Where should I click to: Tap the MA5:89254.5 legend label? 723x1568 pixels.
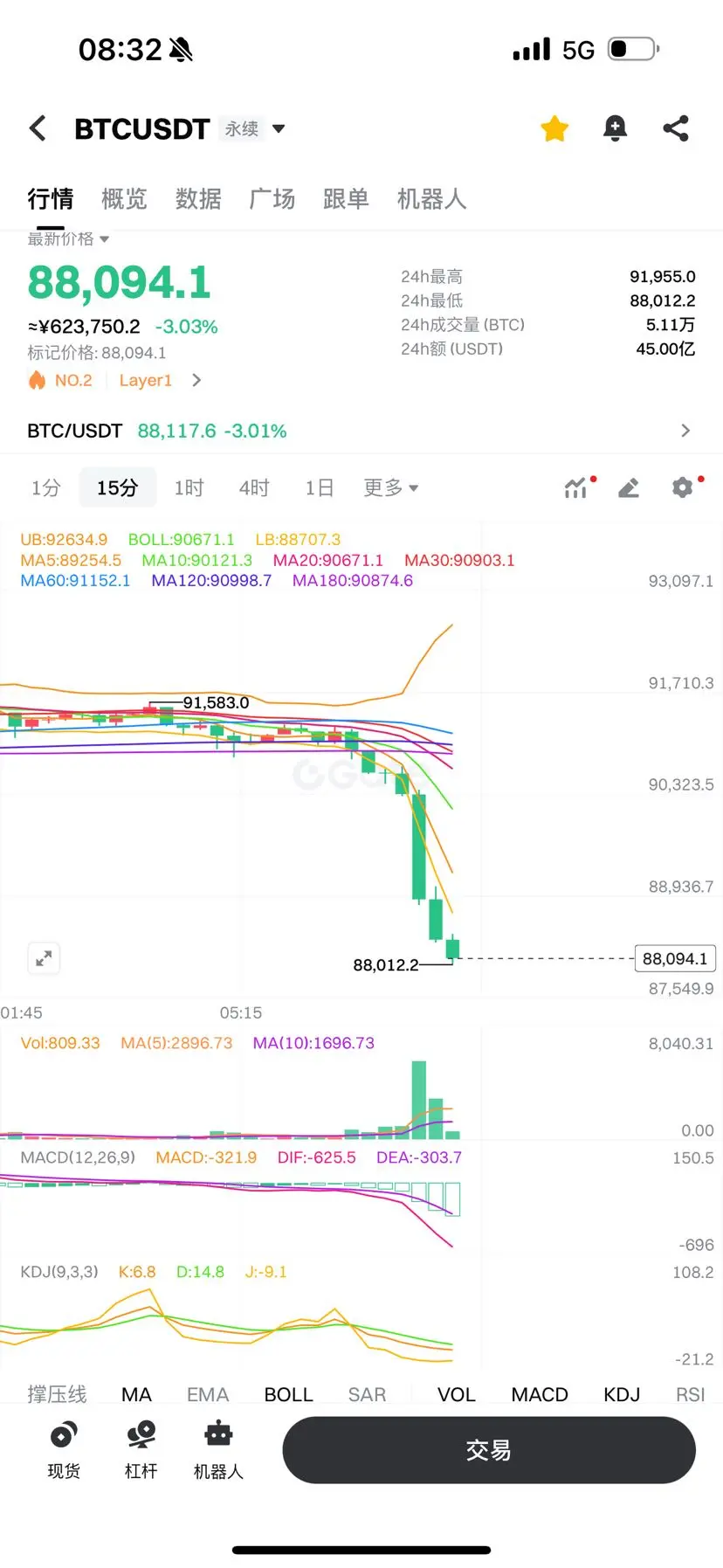[x=71, y=560]
